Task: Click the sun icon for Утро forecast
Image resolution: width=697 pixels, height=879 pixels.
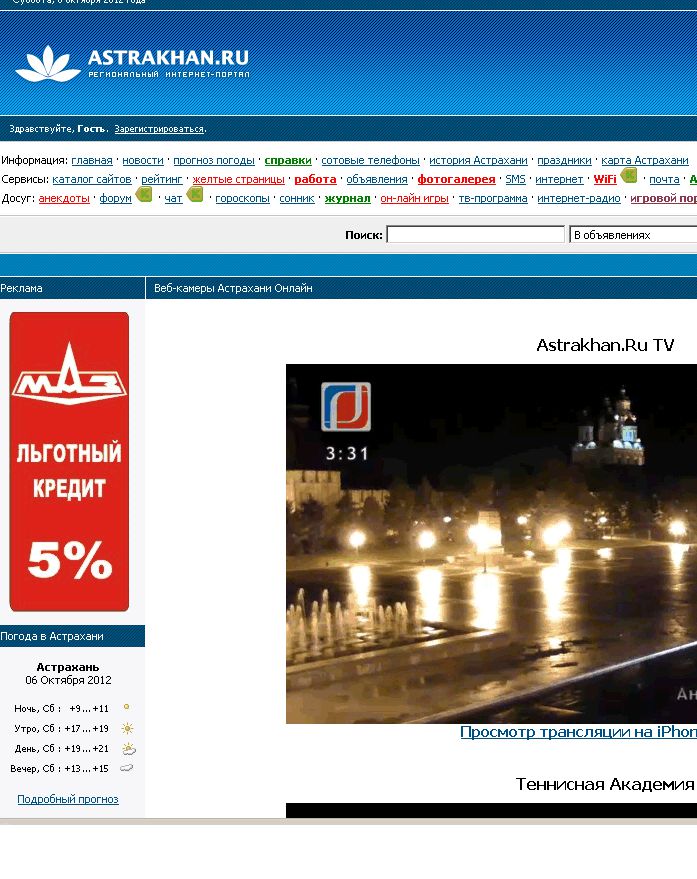Action: pos(128,729)
